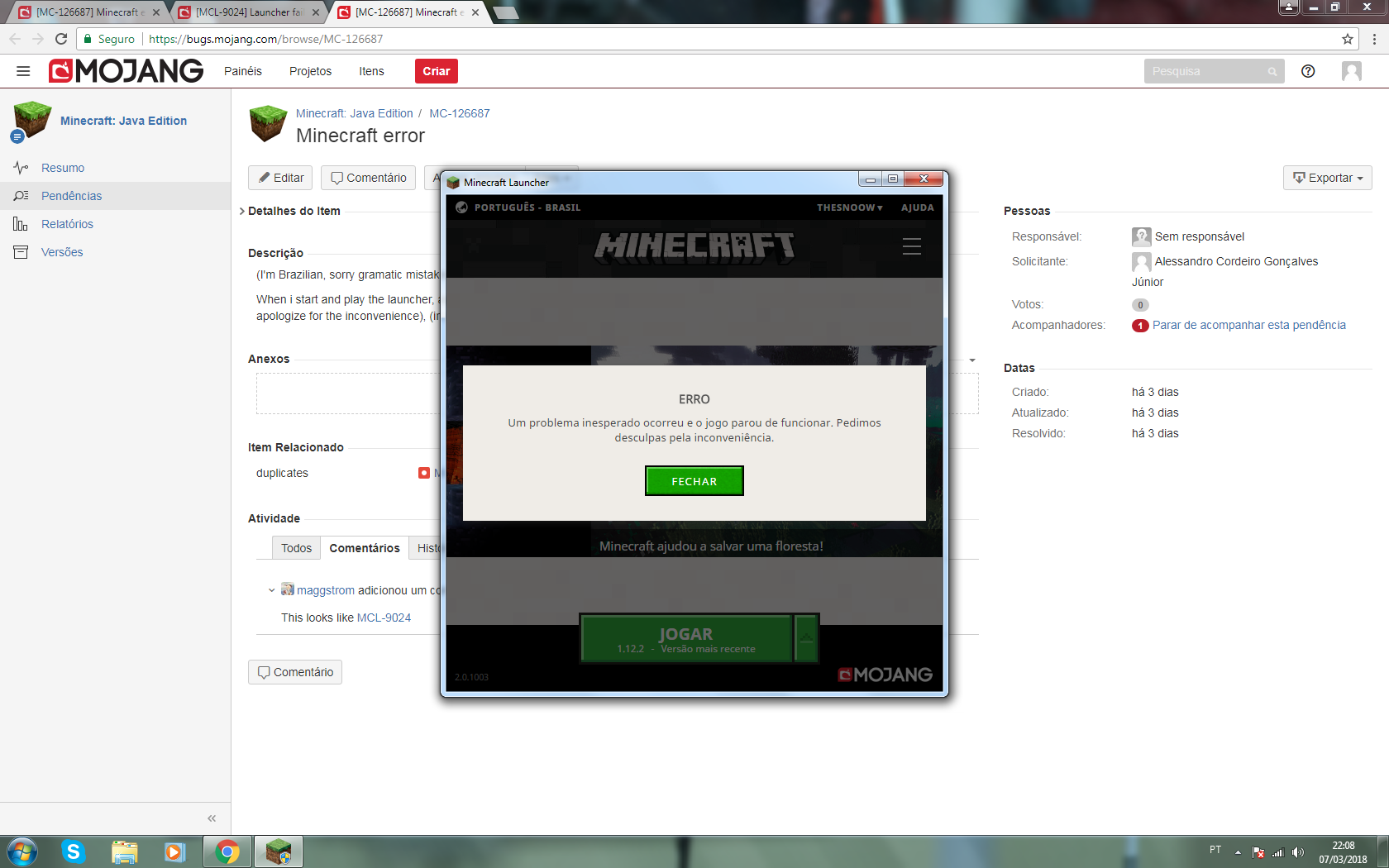
Task: Open Minecraft: Java Edition sidebar project link
Action: pyautogui.click(x=123, y=121)
